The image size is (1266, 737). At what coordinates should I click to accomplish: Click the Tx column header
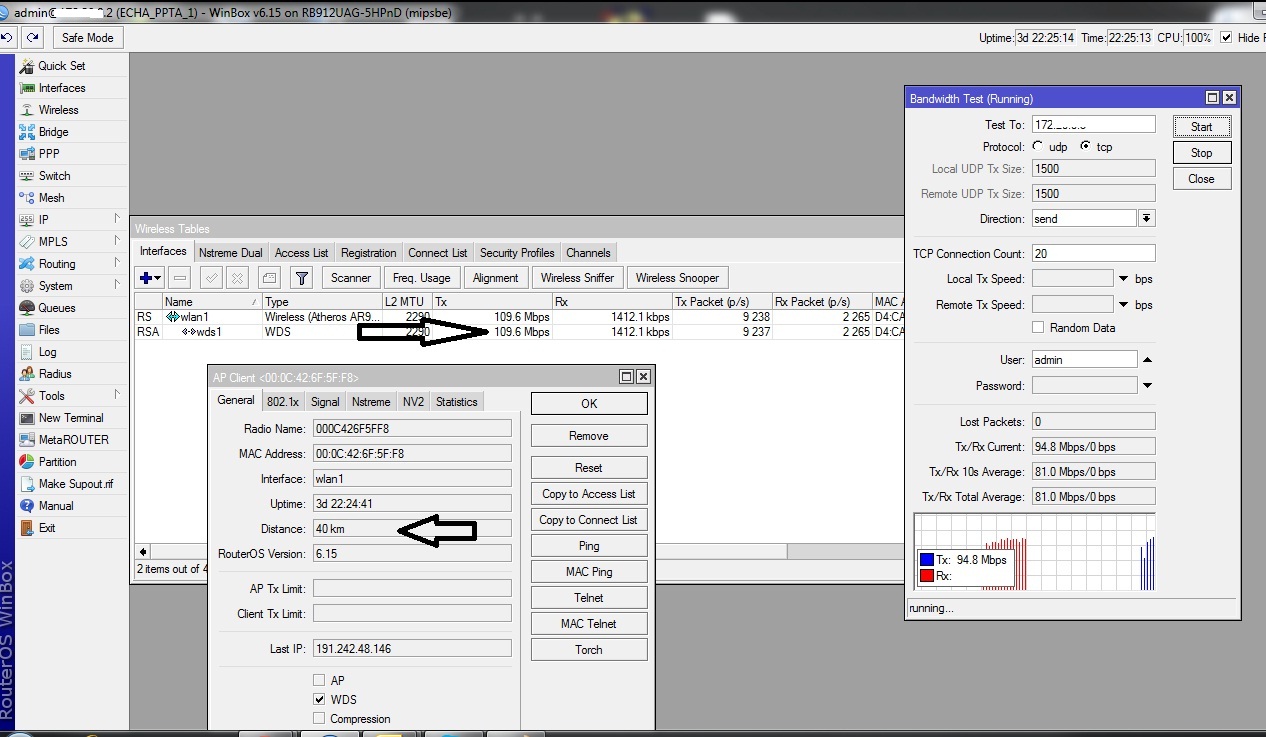pyautogui.click(x=492, y=302)
